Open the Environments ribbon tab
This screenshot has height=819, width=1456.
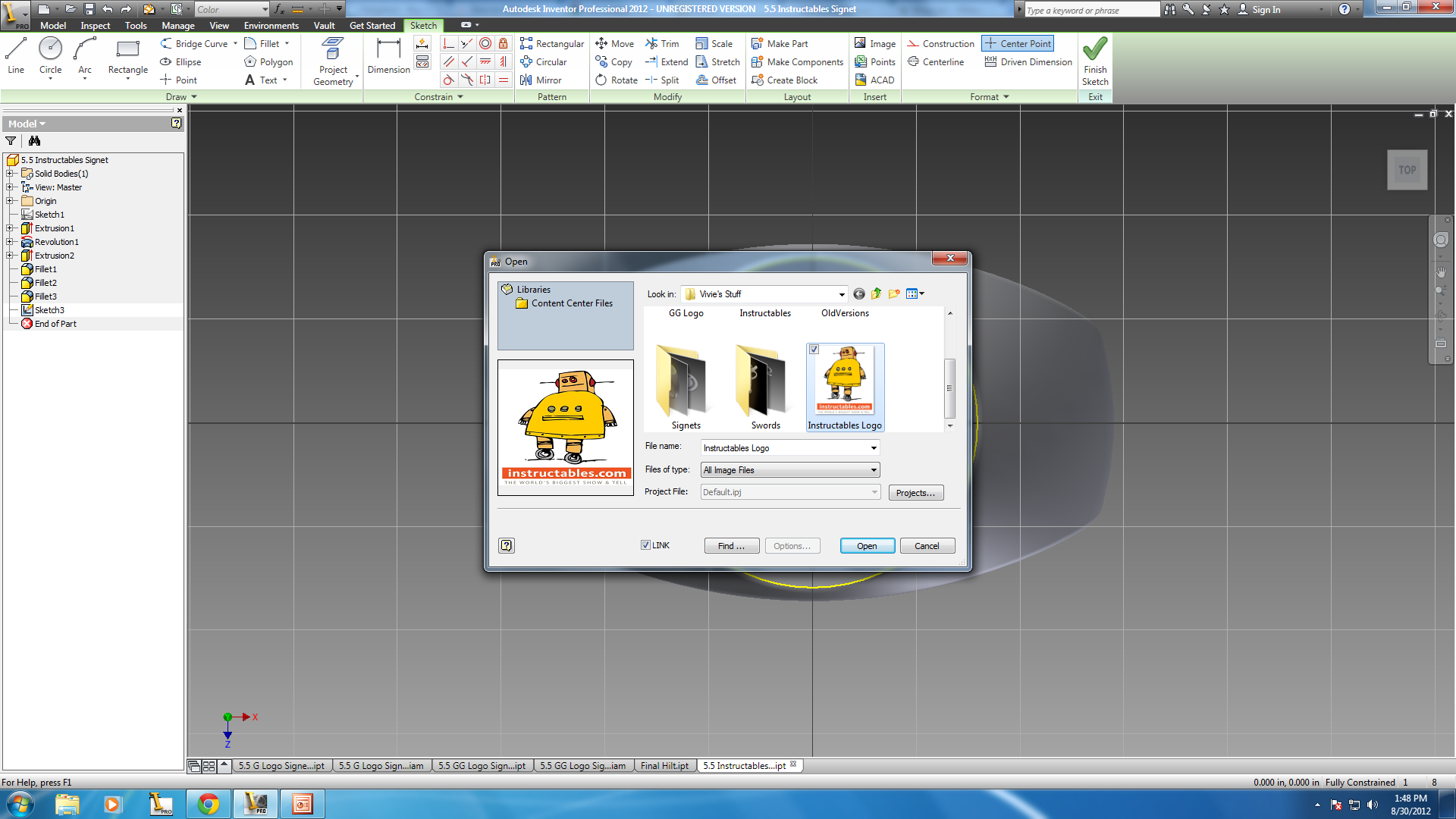(271, 25)
